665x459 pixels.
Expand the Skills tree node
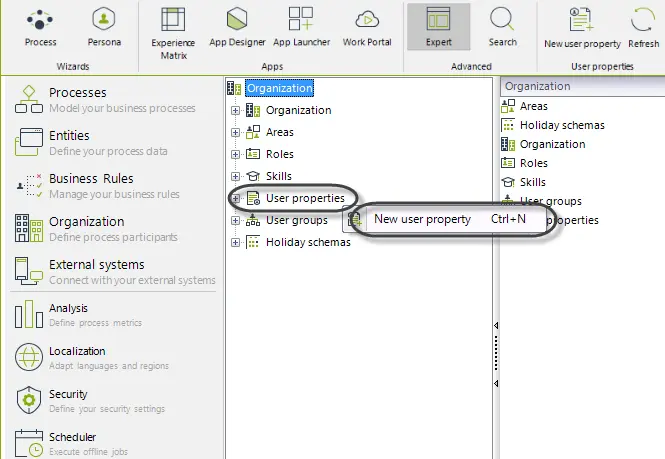235,176
